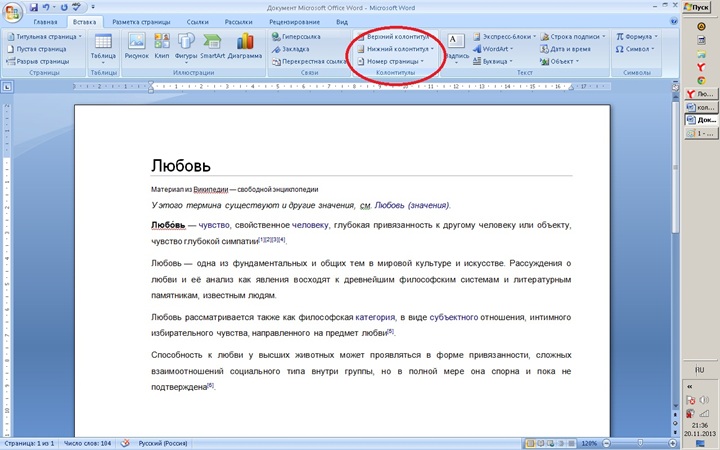Follow the категория link in the text

click(x=375, y=317)
